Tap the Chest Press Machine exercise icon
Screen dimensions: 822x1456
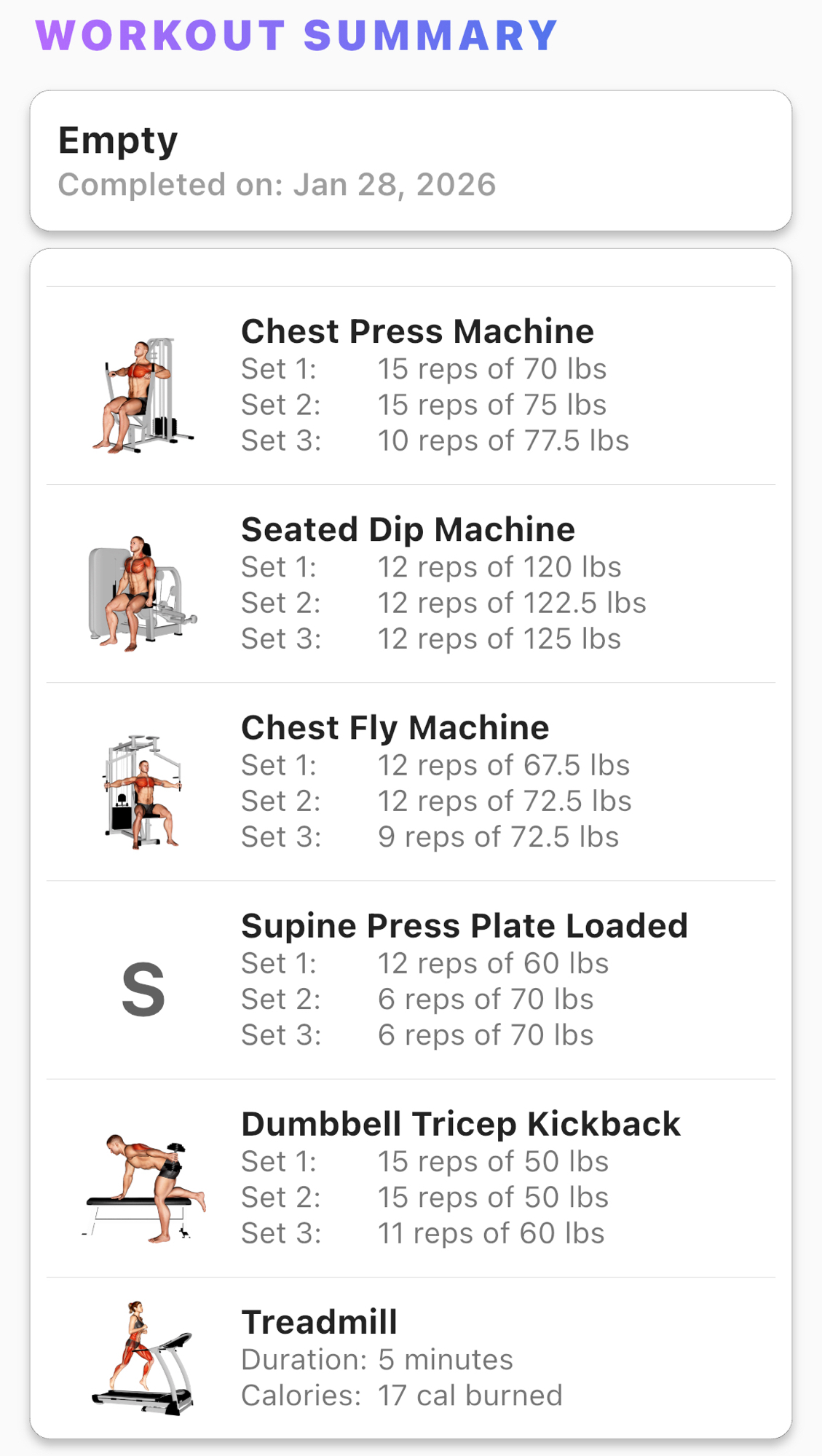(143, 395)
